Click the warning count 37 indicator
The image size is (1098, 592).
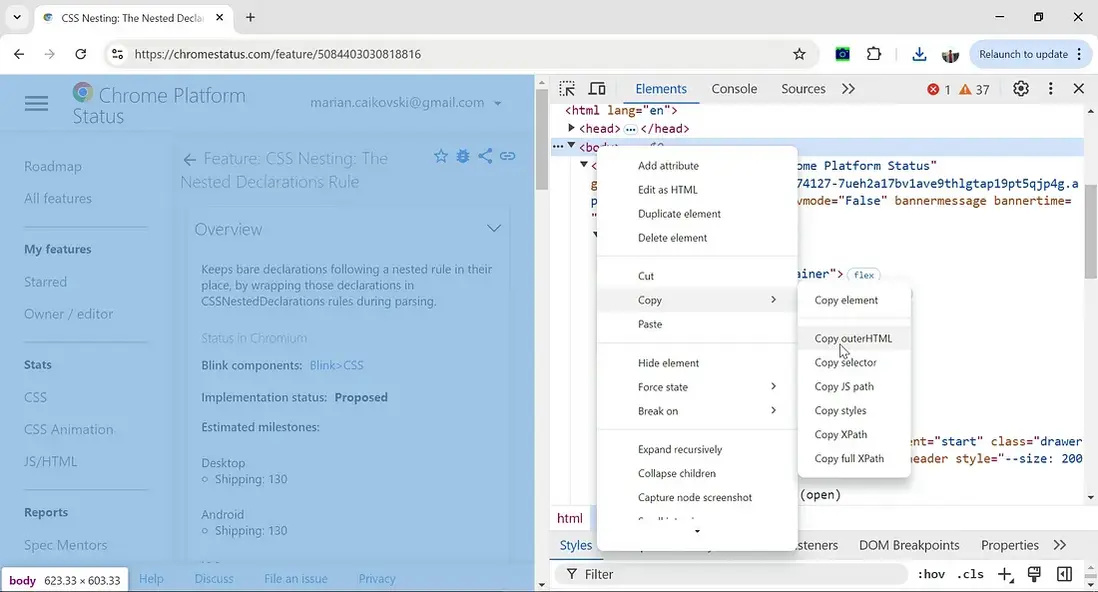tap(974, 90)
